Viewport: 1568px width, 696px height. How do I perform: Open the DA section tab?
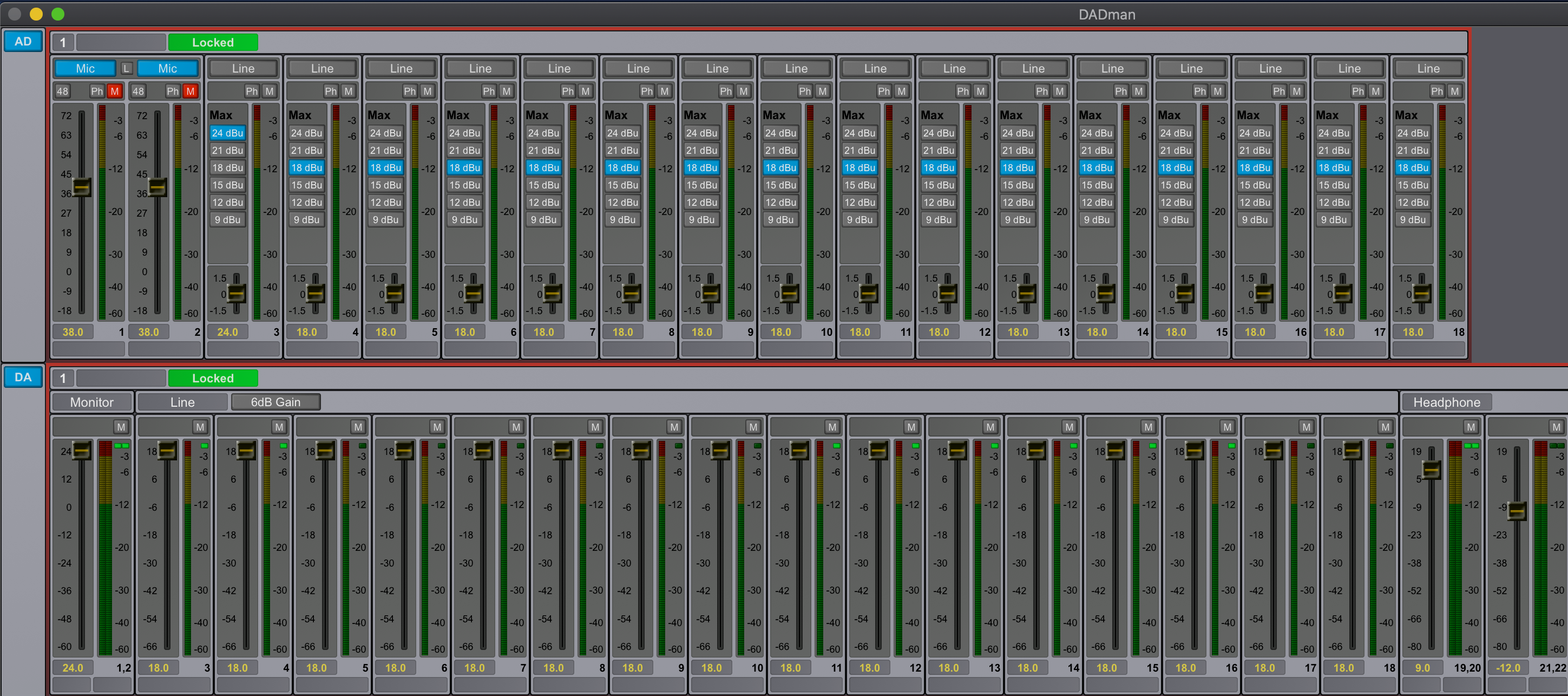click(23, 377)
